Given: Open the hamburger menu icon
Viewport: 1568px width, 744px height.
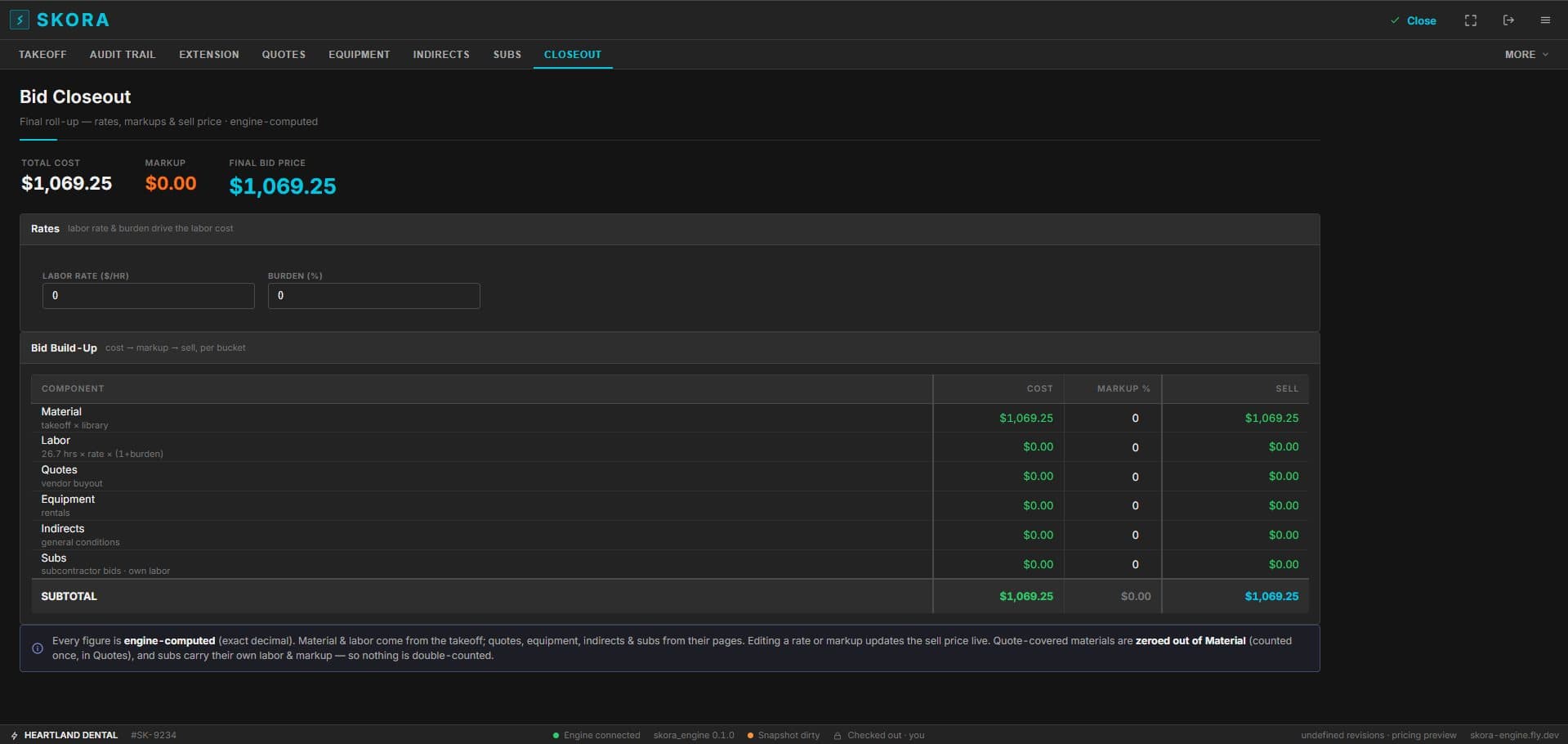Looking at the screenshot, I should (1545, 20).
